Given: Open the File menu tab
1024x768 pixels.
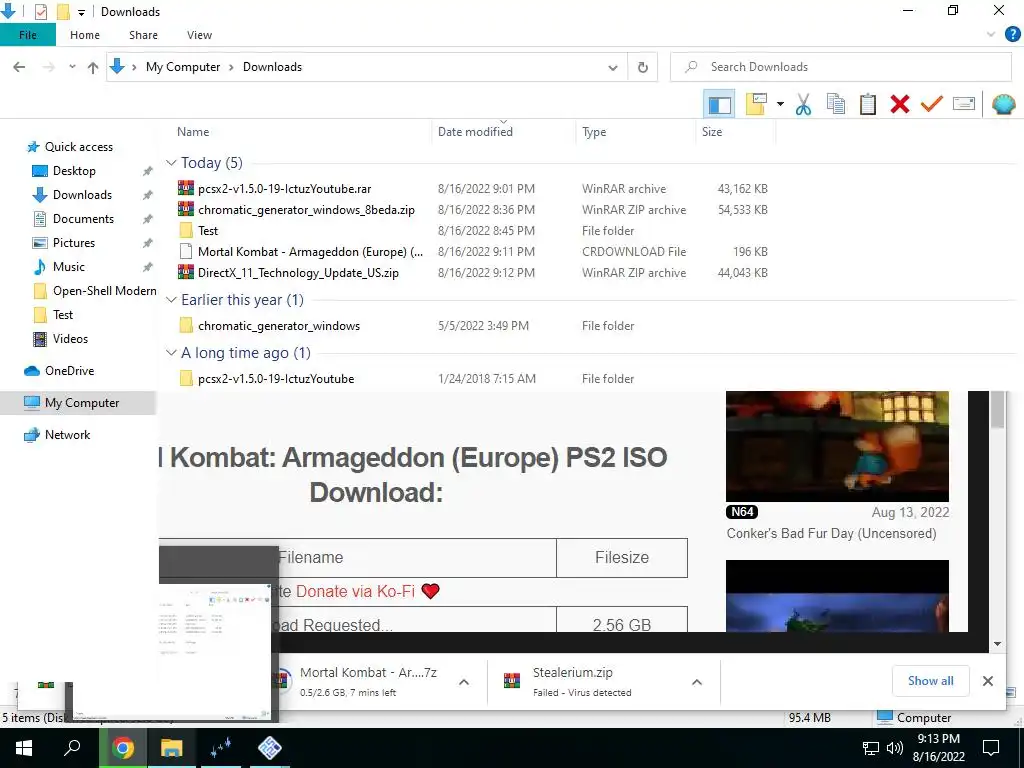Looking at the screenshot, I should pyautogui.click(x=27, y=35).
